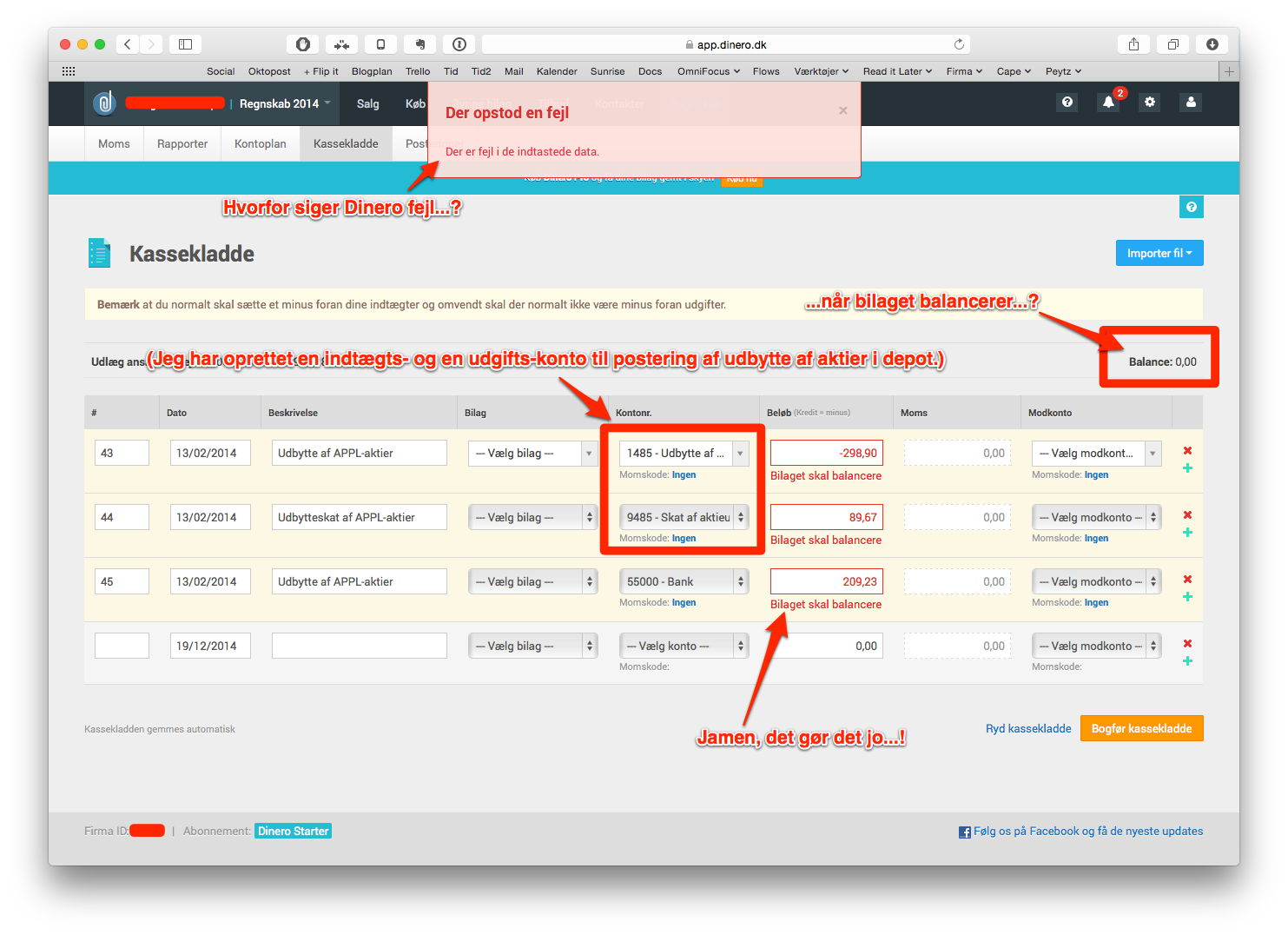Click Safari share button
The height and width of the screenshot is (935, 1288).
1133,44
